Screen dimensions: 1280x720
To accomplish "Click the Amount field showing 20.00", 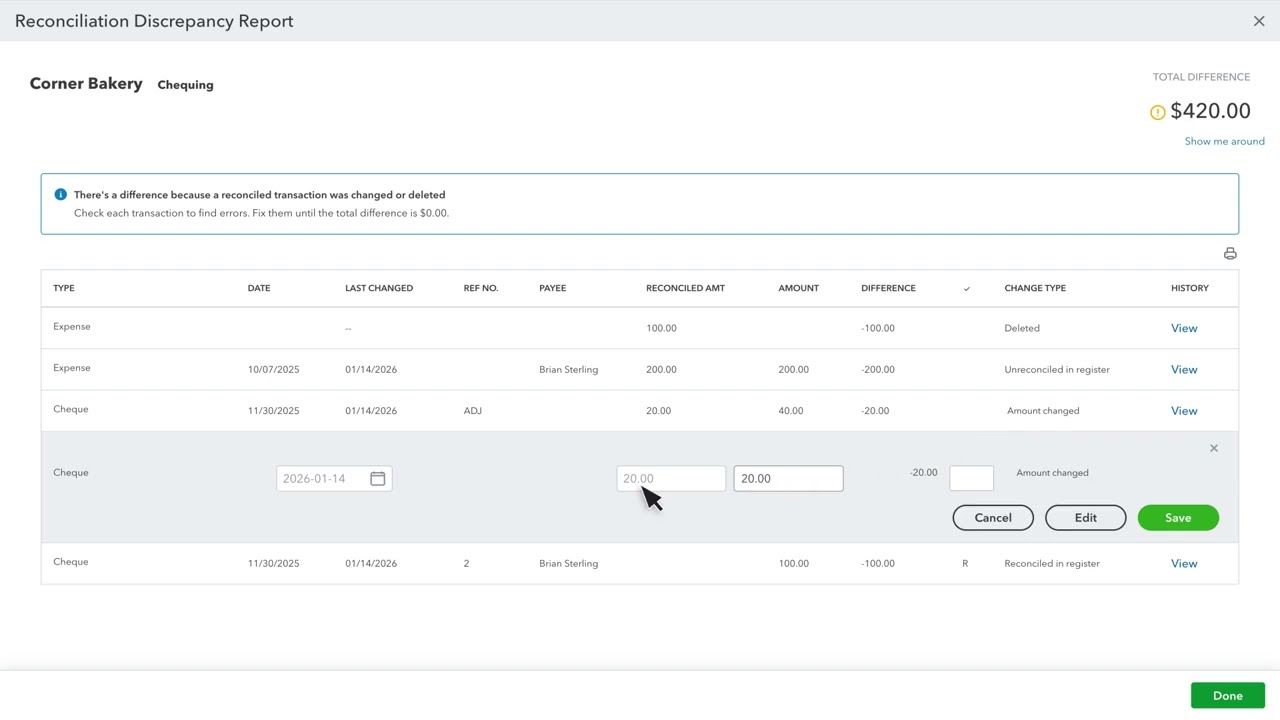I will coord(788,479).
